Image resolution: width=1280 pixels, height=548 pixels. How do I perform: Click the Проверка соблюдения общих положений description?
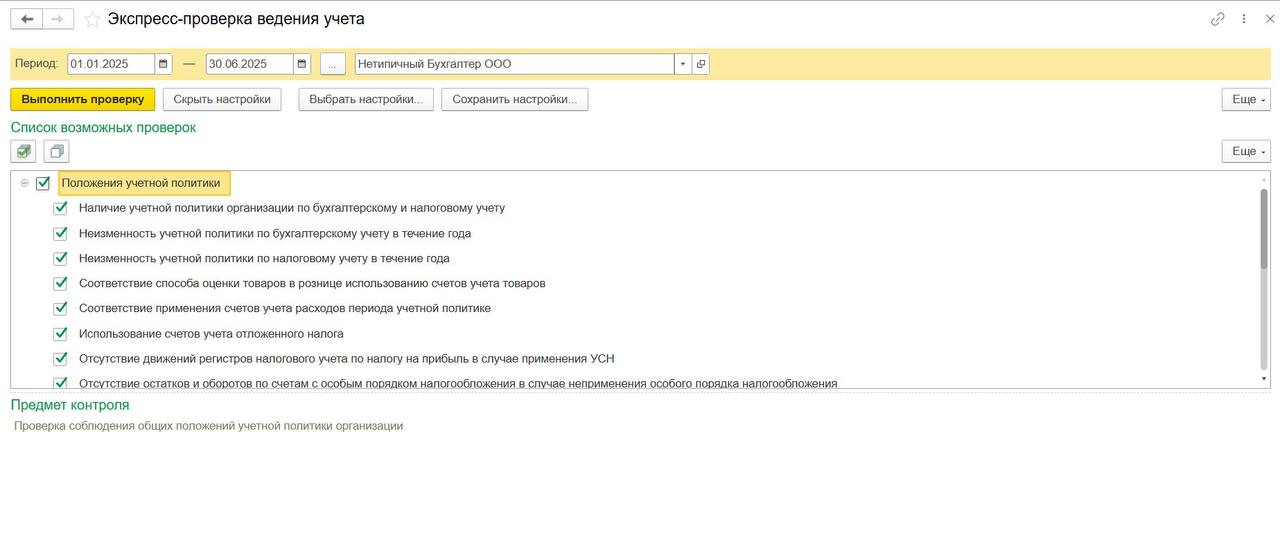208,425
